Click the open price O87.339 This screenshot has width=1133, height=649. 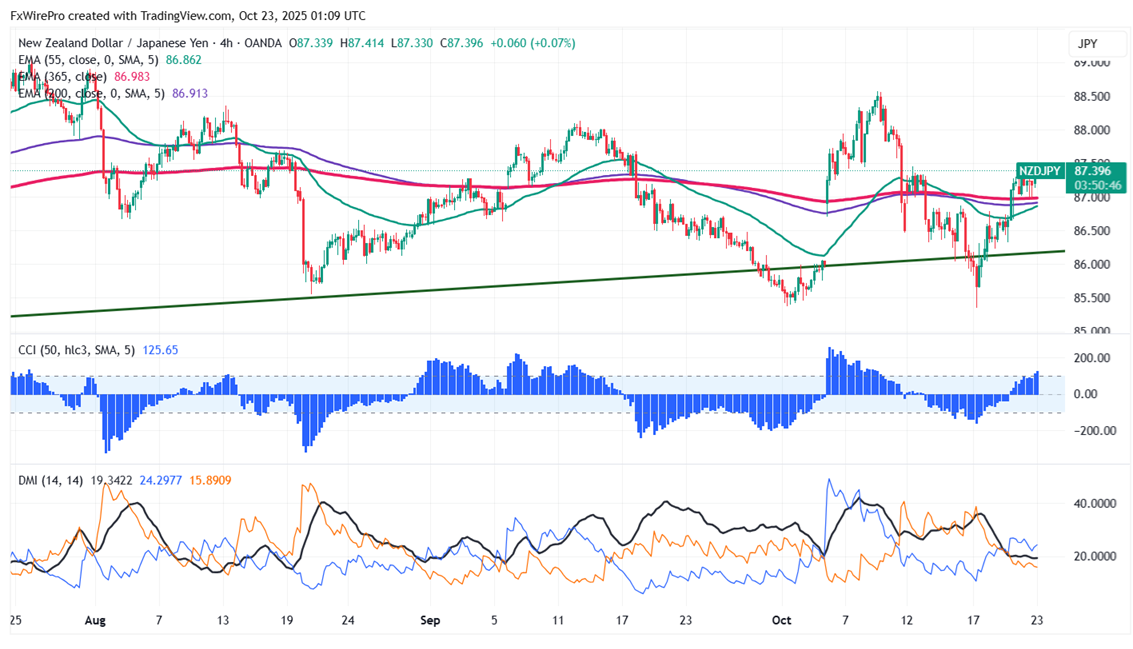(311, 43)
